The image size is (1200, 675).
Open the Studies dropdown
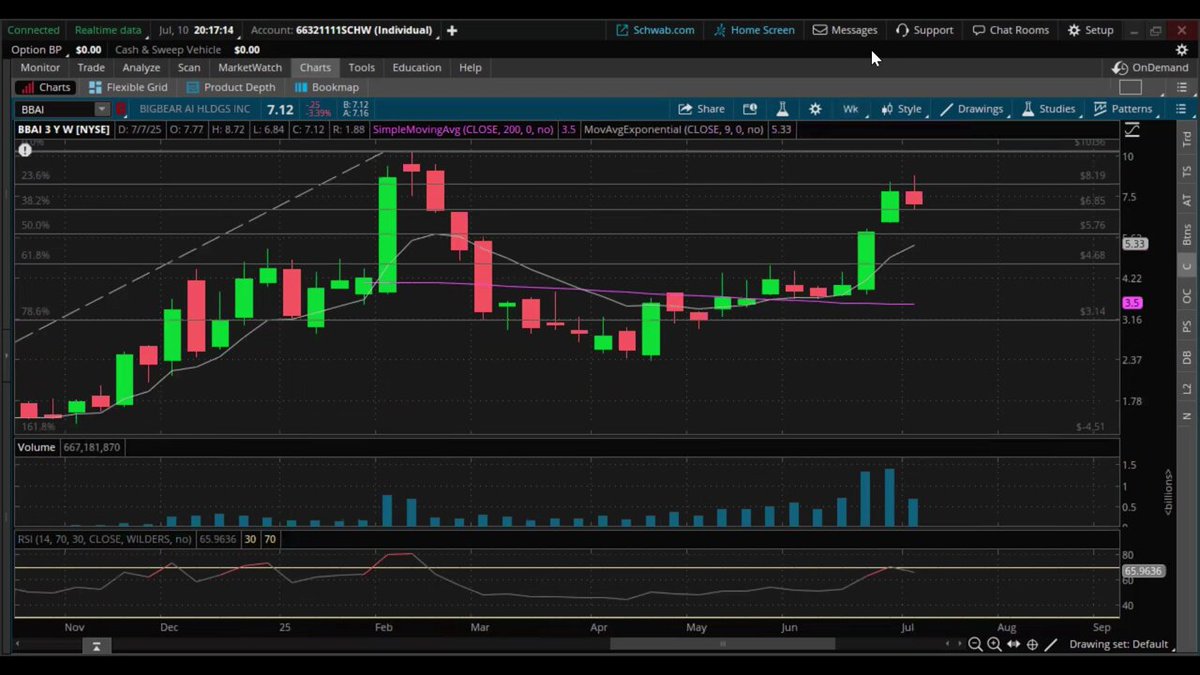coord(1048,109)
